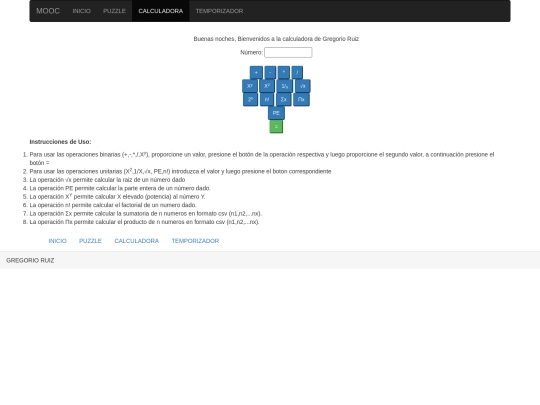Click the square root √x button
This screenshot has height=405, width=540.
point(302,86)
